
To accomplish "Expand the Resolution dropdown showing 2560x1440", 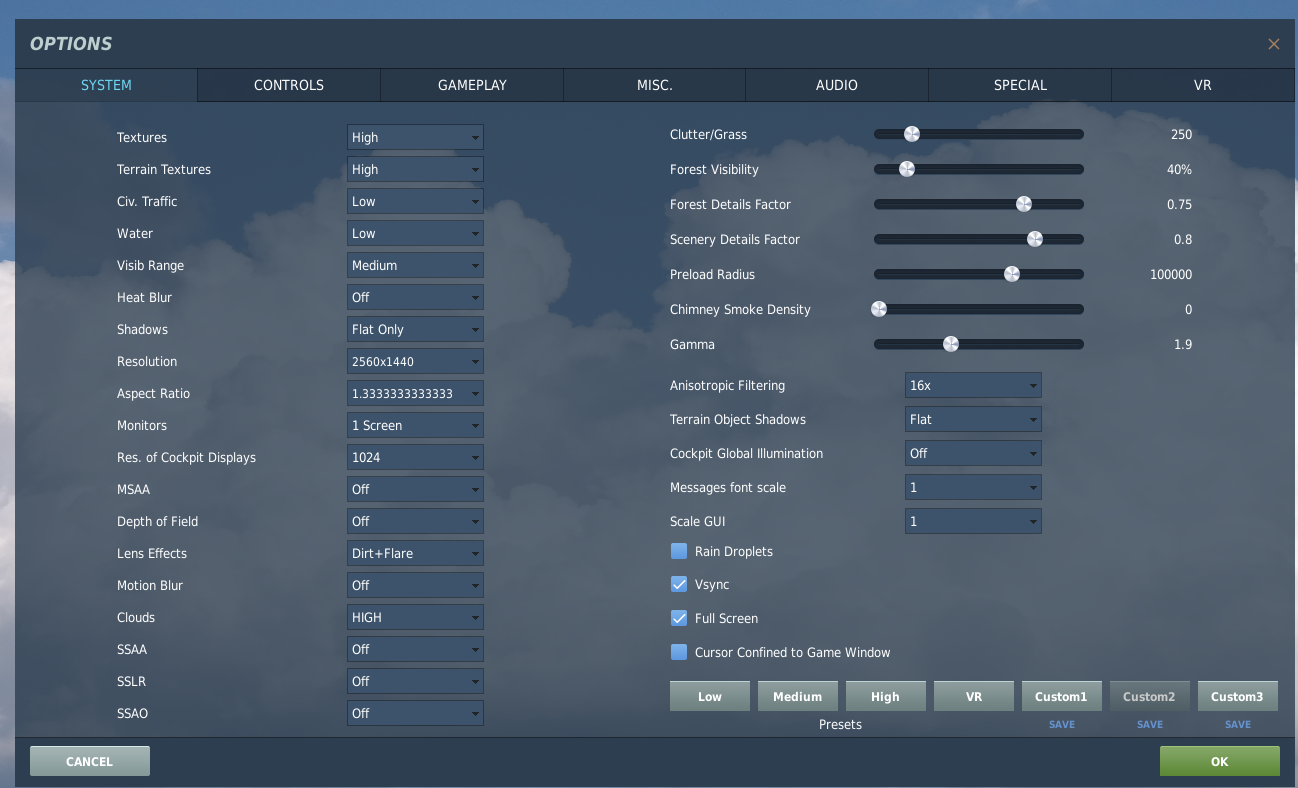I will pyautogui.click(x=415, y=361).
